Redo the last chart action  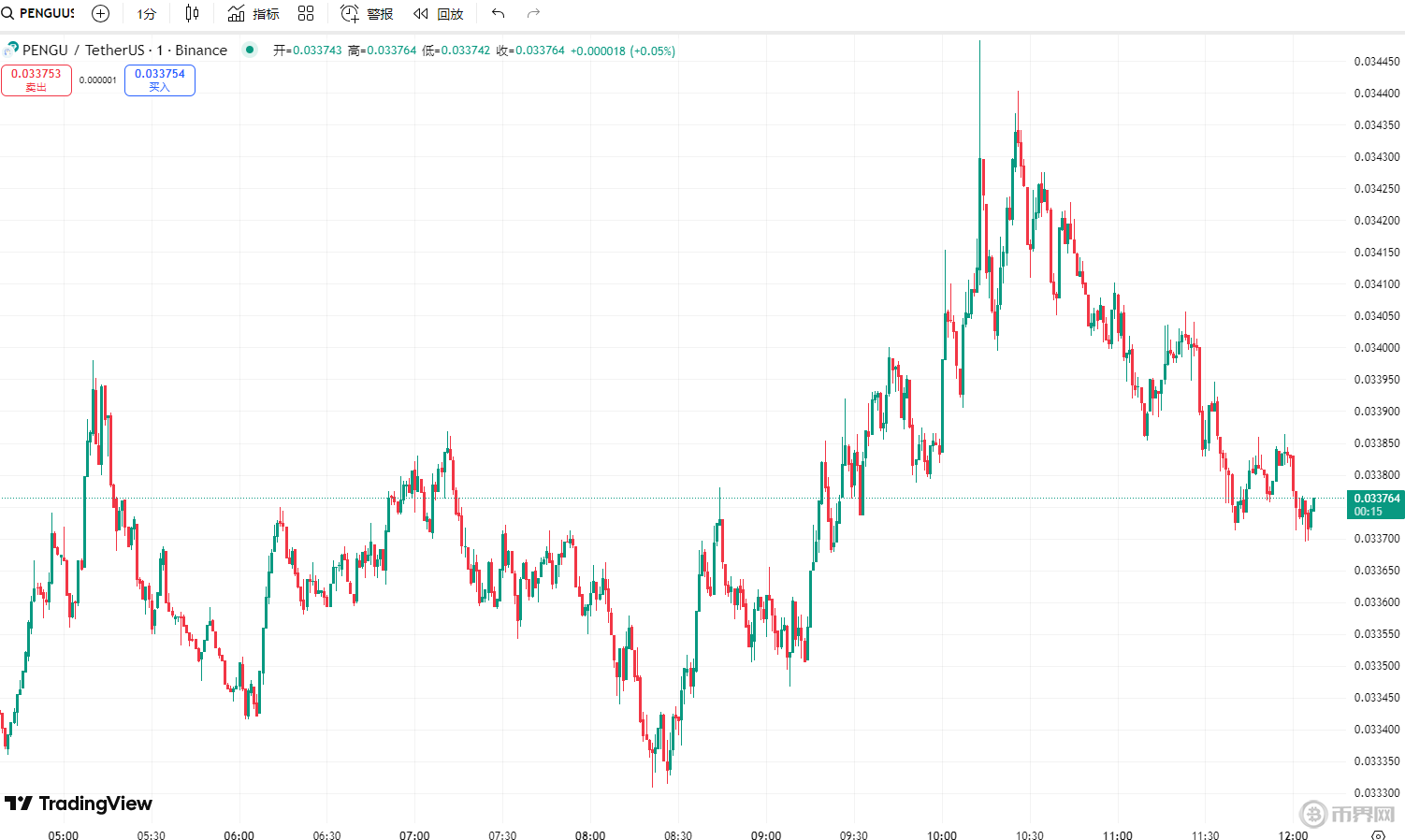[x=533, y=13]
